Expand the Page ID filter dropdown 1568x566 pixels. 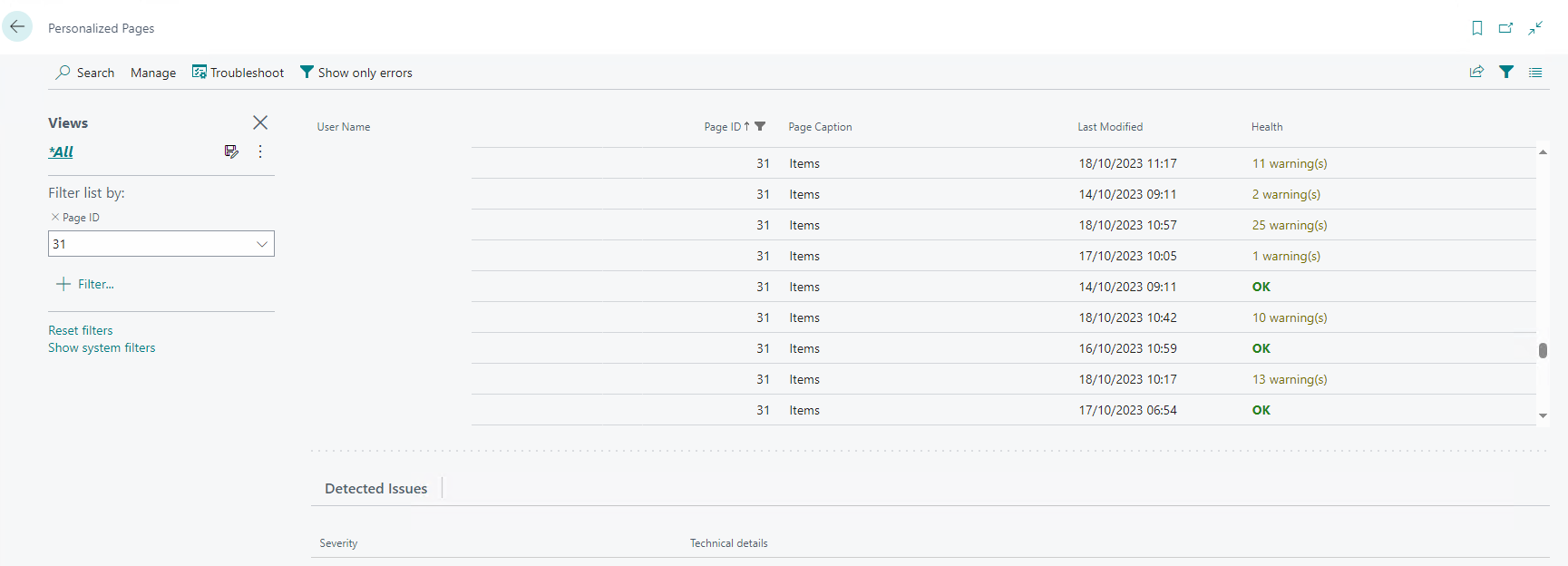pyautogui.click(x=261, y=244)
